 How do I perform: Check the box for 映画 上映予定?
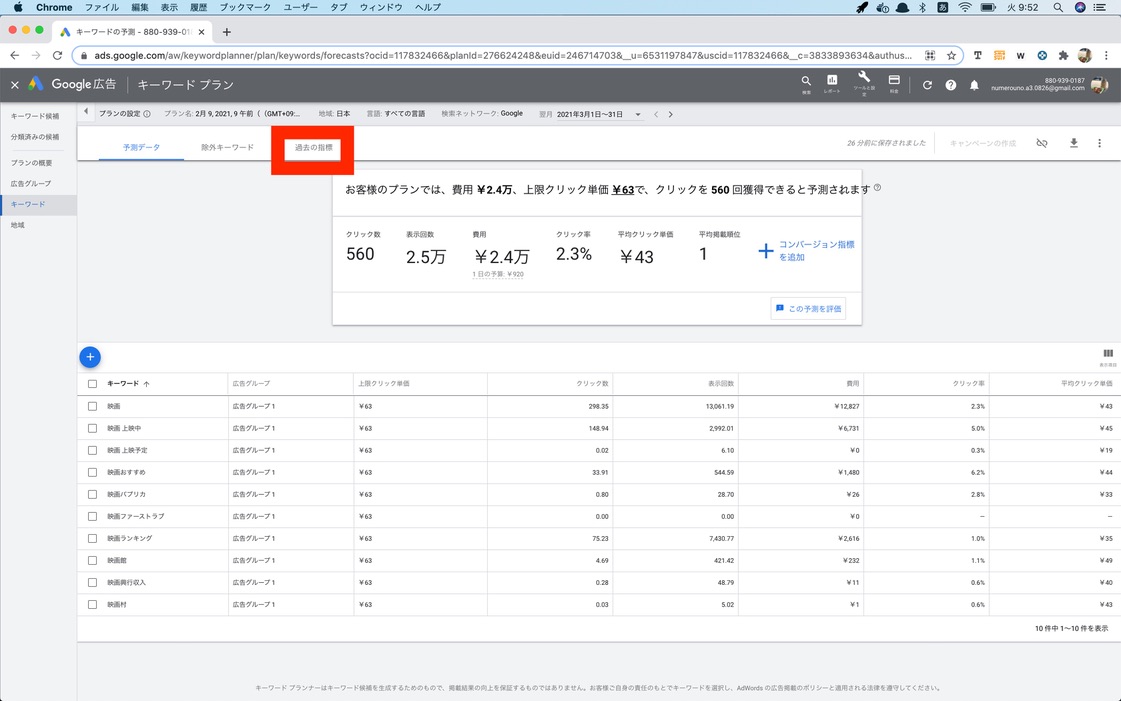[x=92, y=450]
